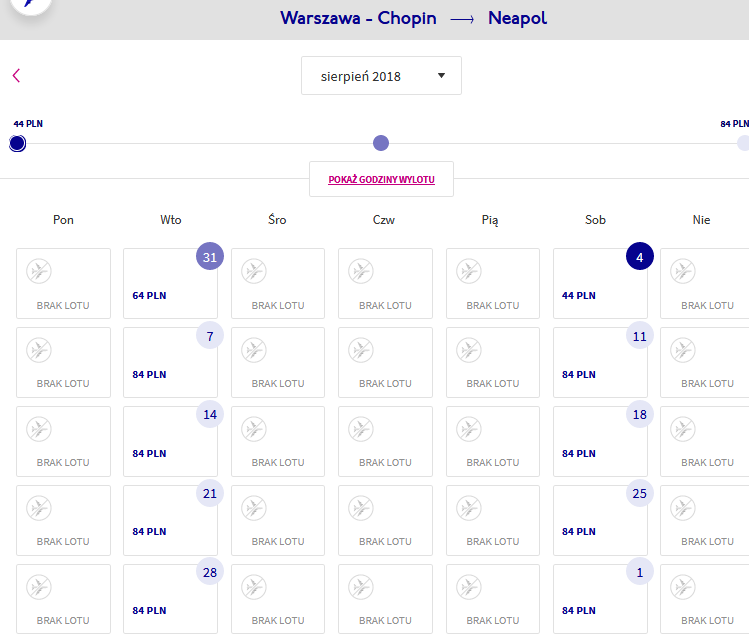Click no-flight plane icon, Friday before date 18
Screen dimensions: 749x641
click(x=469, y=429)
